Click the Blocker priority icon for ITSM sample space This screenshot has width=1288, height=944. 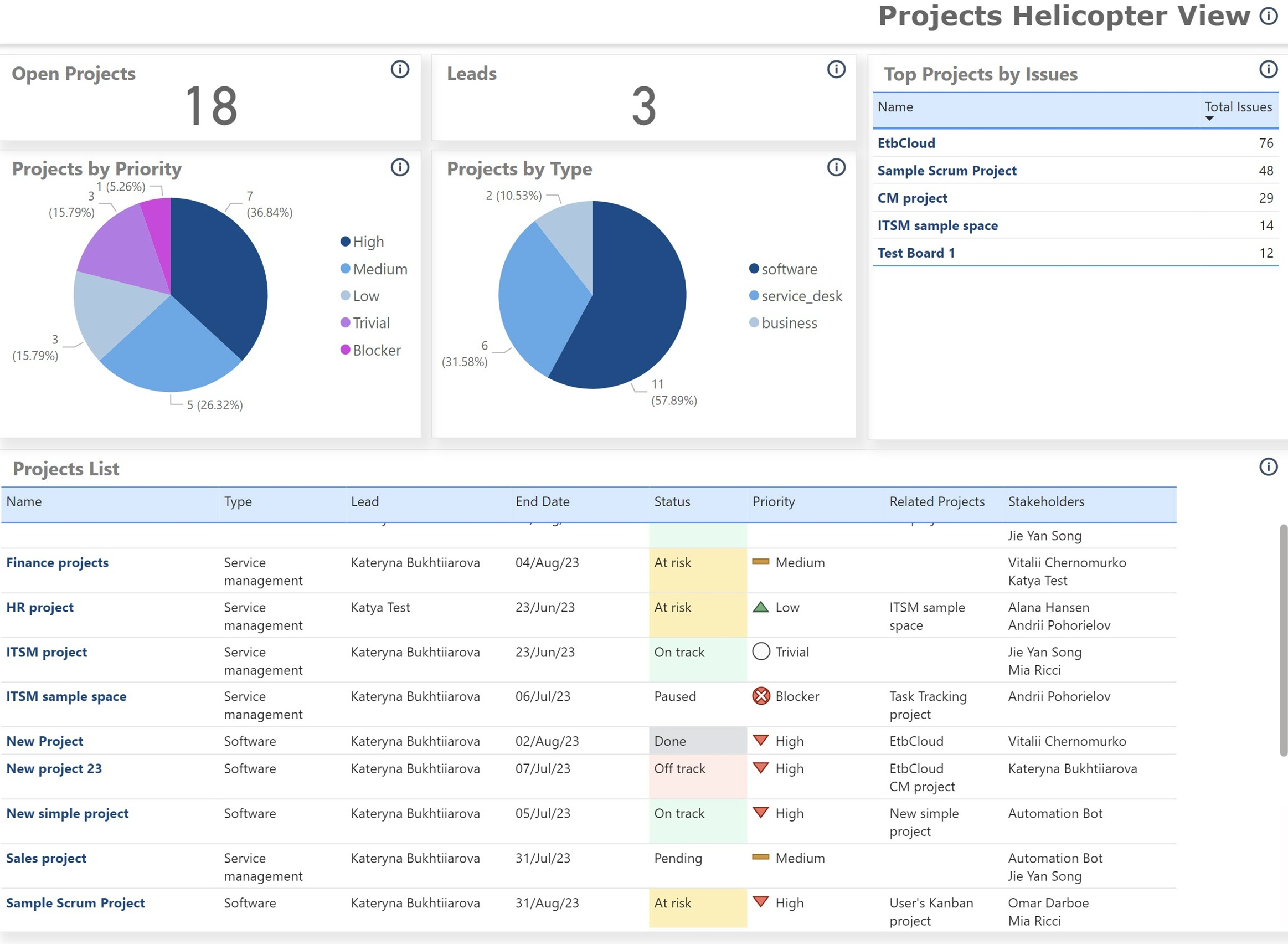click(761, 696)
